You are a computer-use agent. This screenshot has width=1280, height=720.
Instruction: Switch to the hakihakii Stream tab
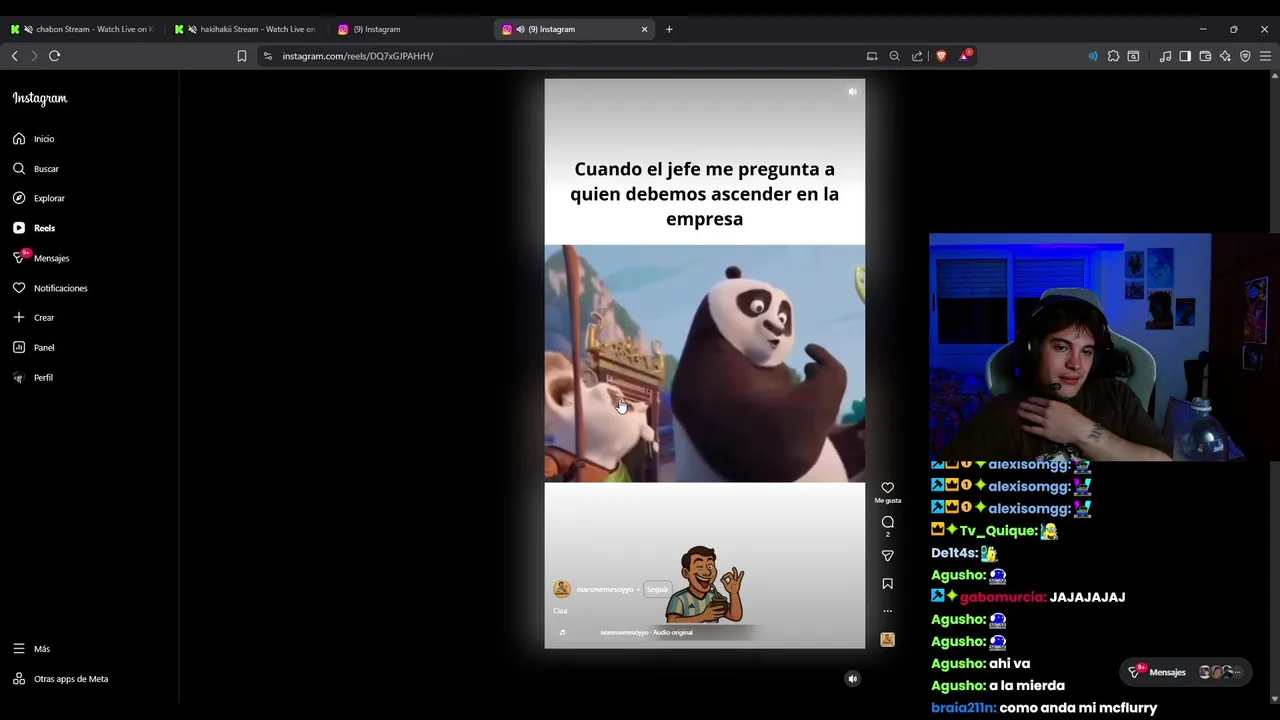point(248,29)
